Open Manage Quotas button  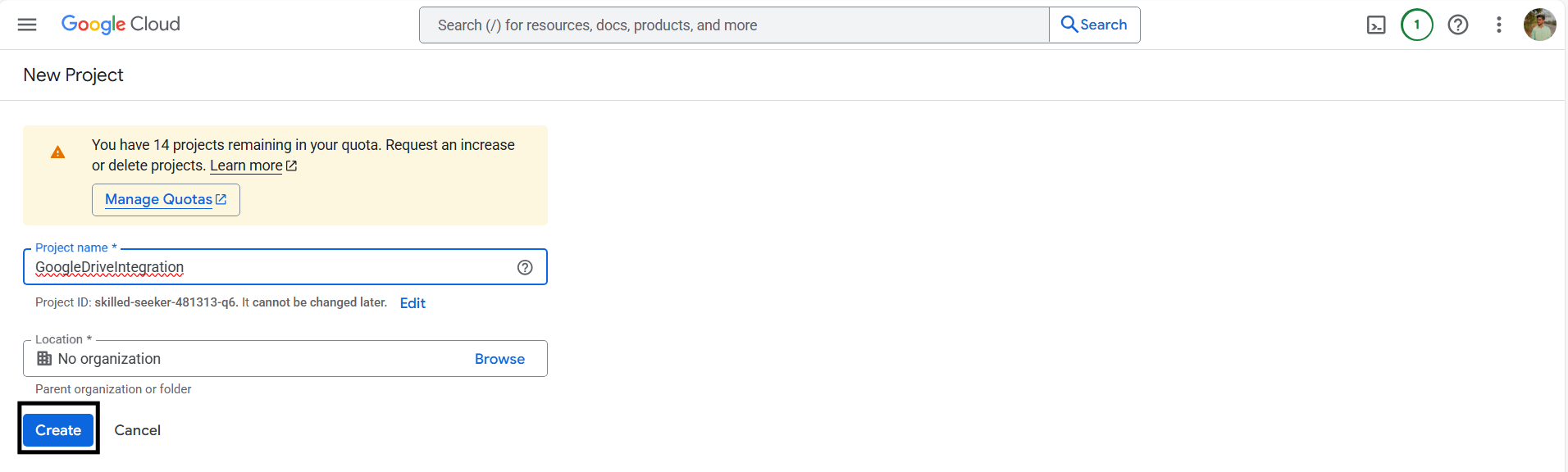(x=166, y=200)
